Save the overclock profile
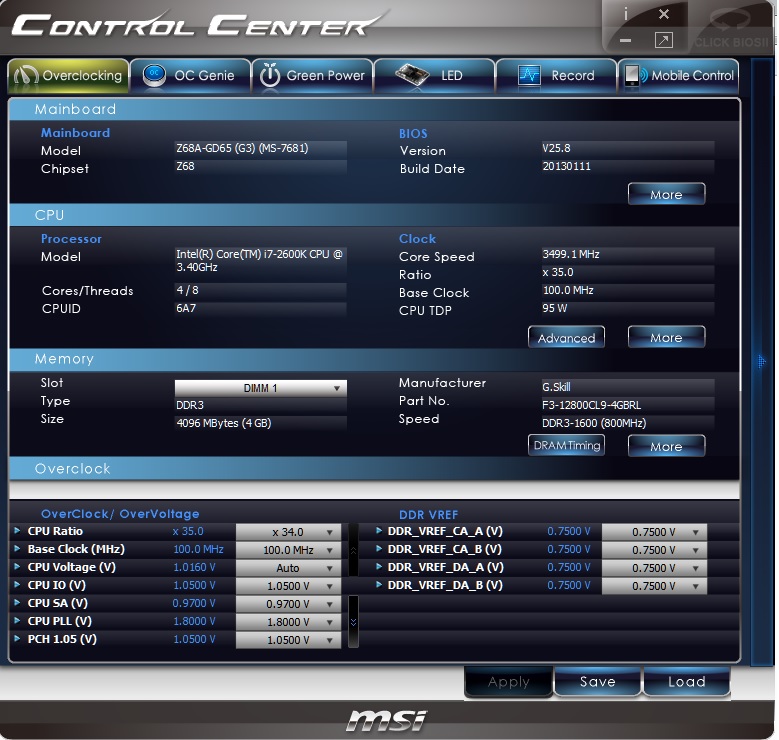This screenshot has height=740, width=779. (x=597, y=681)
